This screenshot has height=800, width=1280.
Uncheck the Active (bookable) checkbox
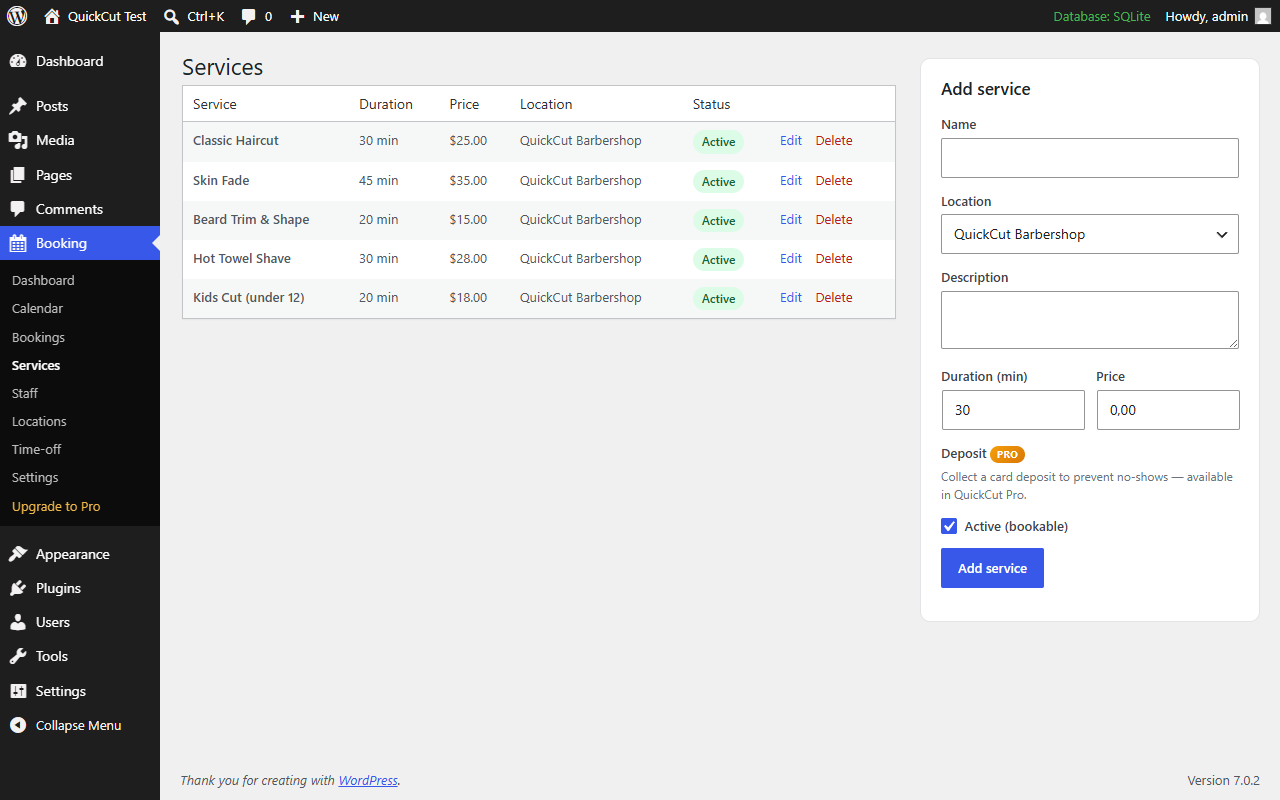point(949,526)
